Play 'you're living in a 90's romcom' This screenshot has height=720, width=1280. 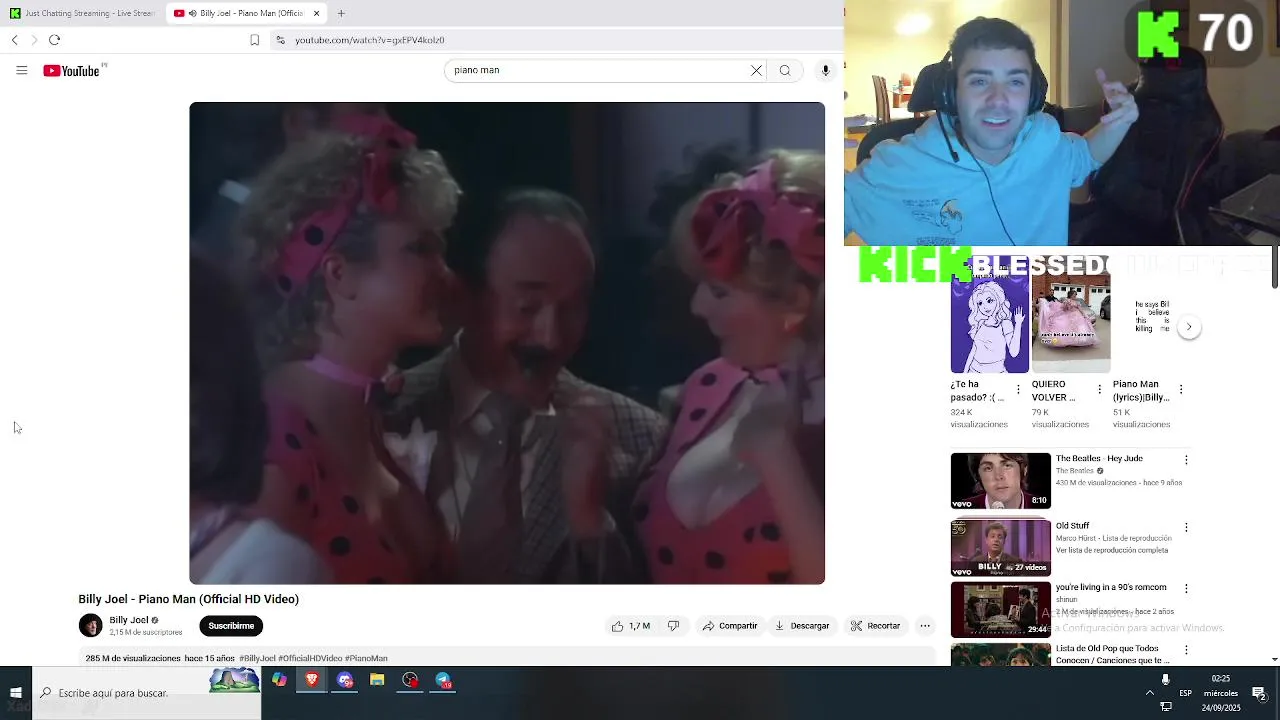1001,609
